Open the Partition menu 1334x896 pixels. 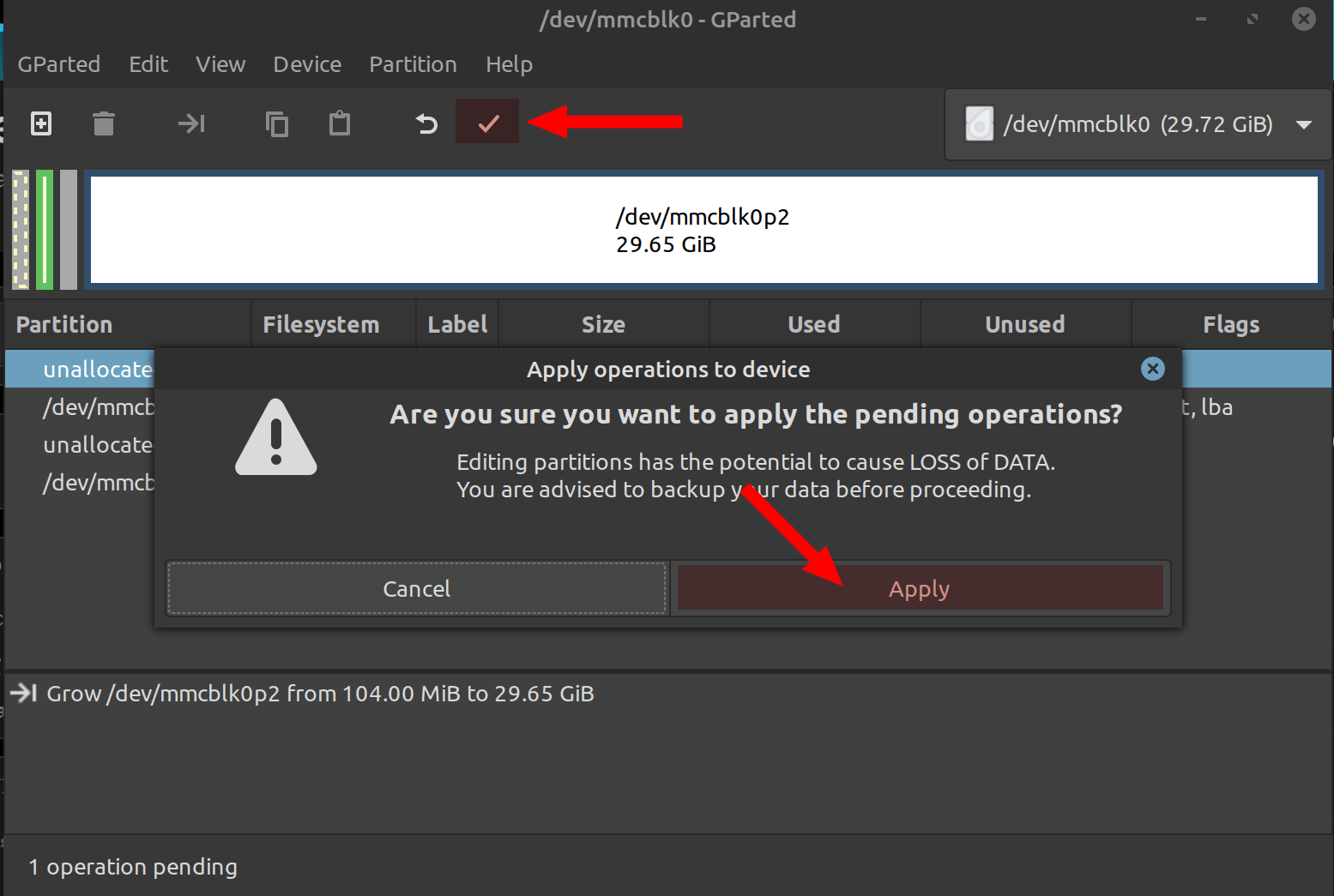pyautogui.click(x=413, y=64)
